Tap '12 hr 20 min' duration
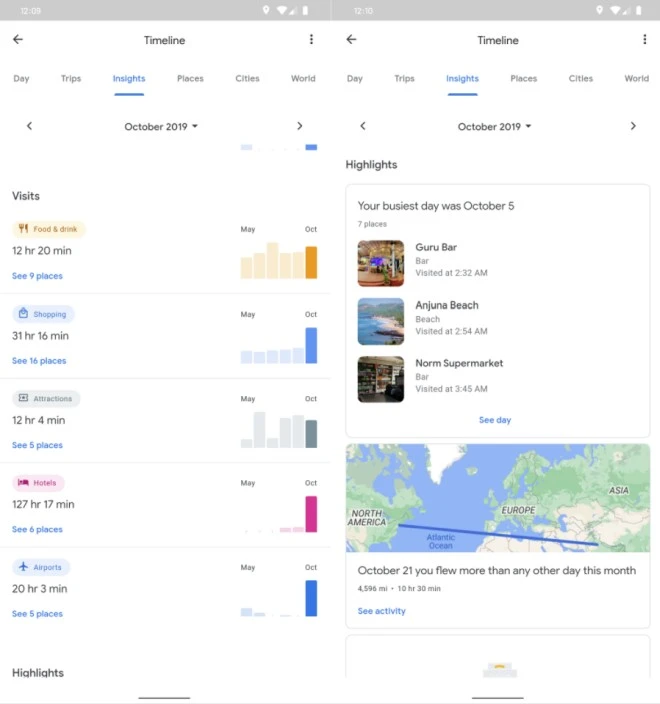The image size is (660, 704). point(42,251)
